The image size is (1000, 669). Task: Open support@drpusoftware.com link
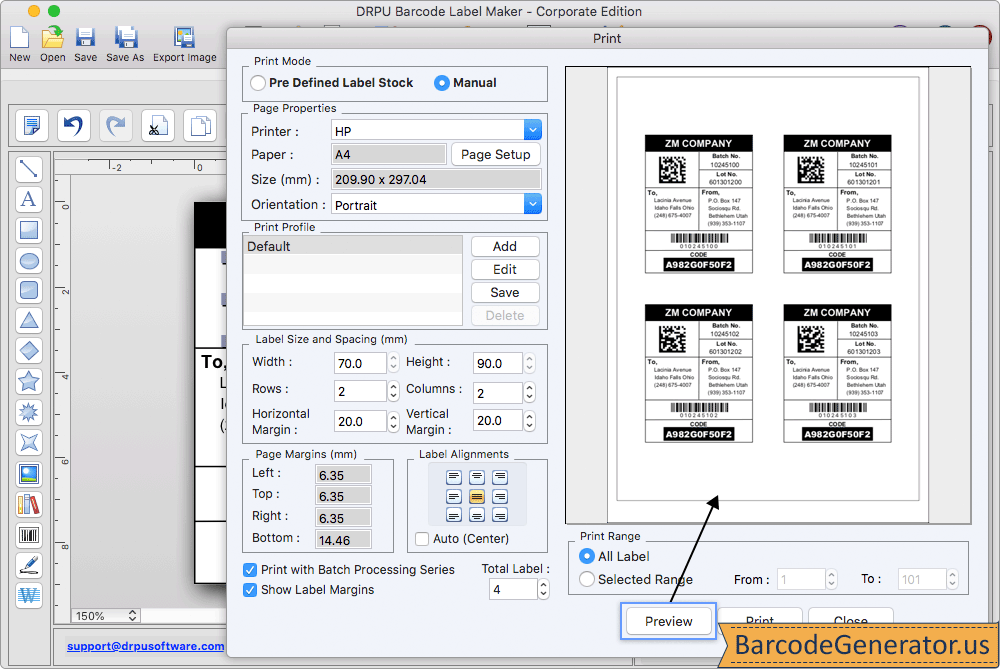(145, 646)
